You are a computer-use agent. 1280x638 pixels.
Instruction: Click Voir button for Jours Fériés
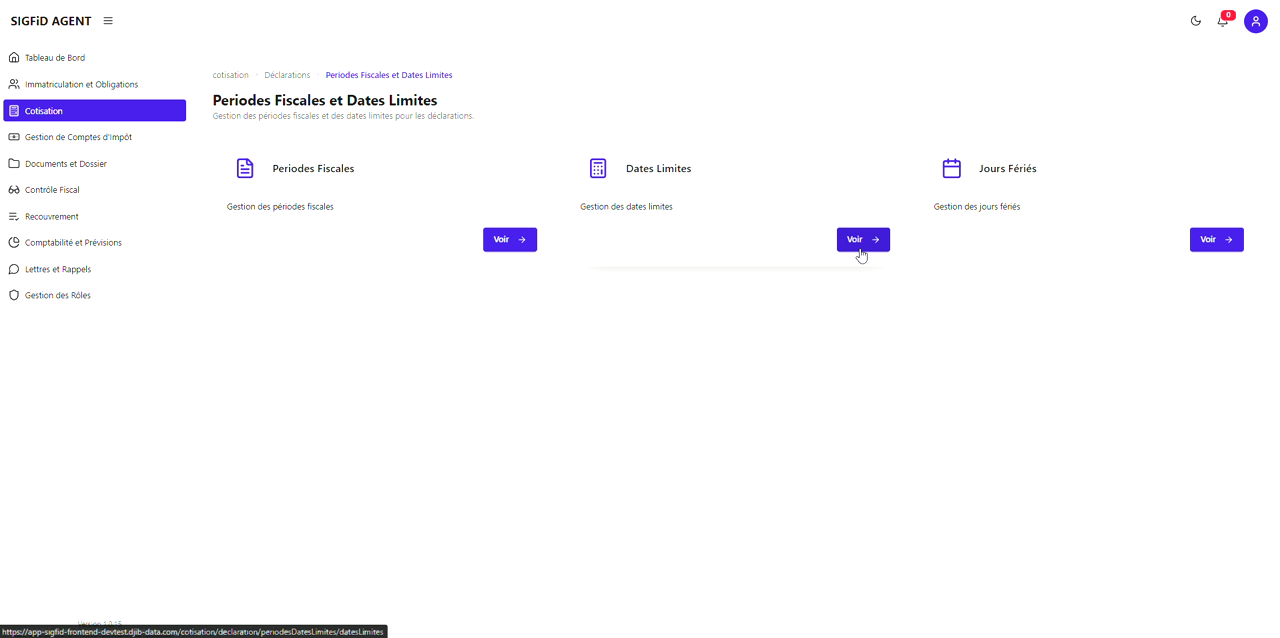[1216, 240]
